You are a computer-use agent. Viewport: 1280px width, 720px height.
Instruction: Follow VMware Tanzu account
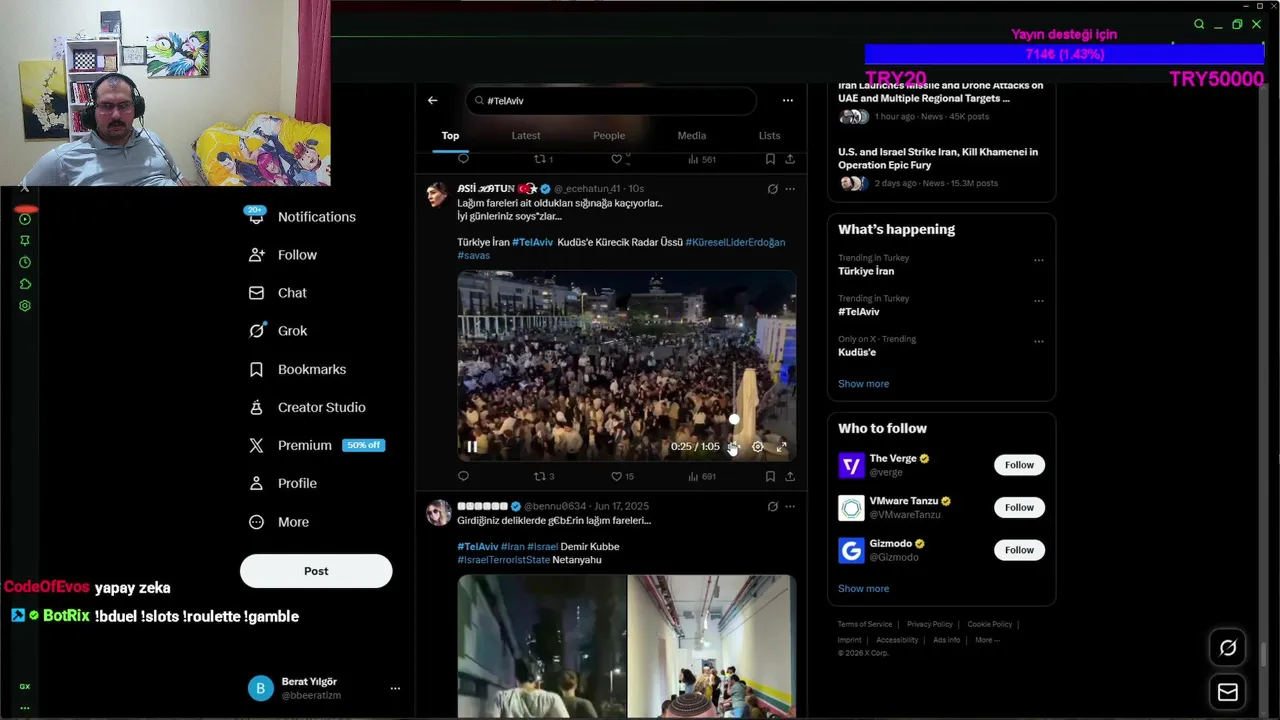1019,507
